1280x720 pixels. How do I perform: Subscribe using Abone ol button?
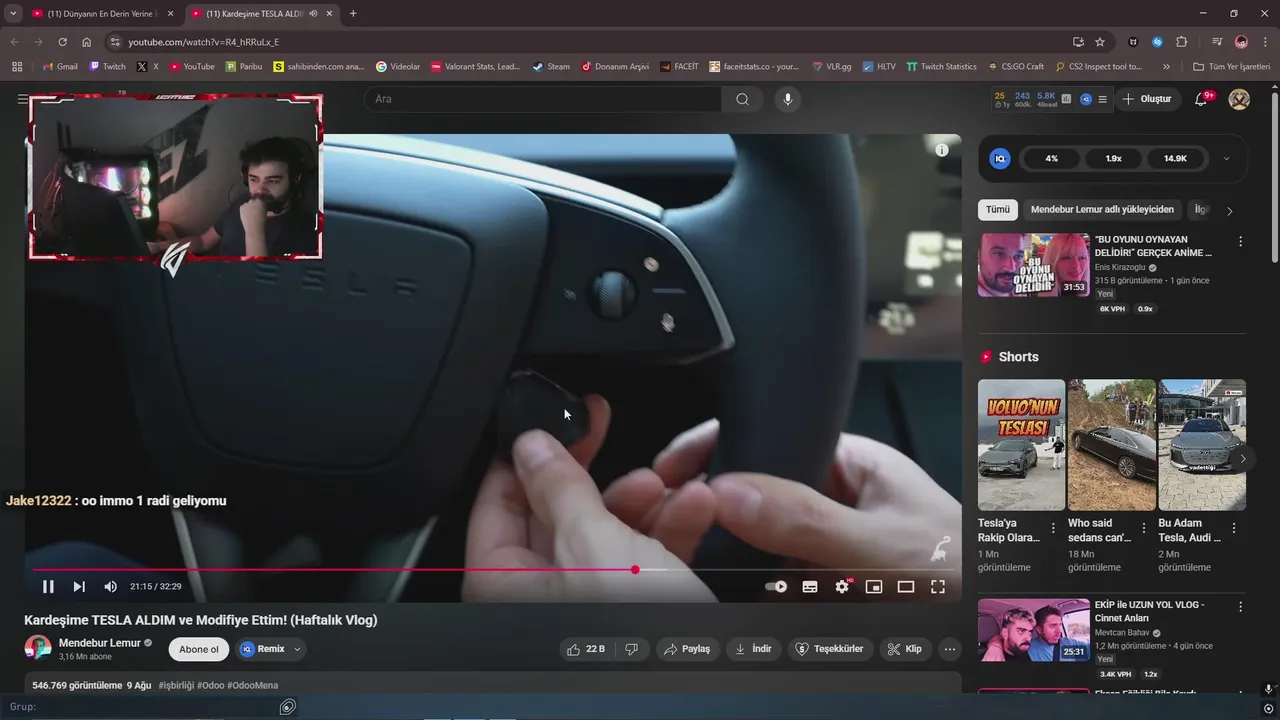[x=198, y=649]
